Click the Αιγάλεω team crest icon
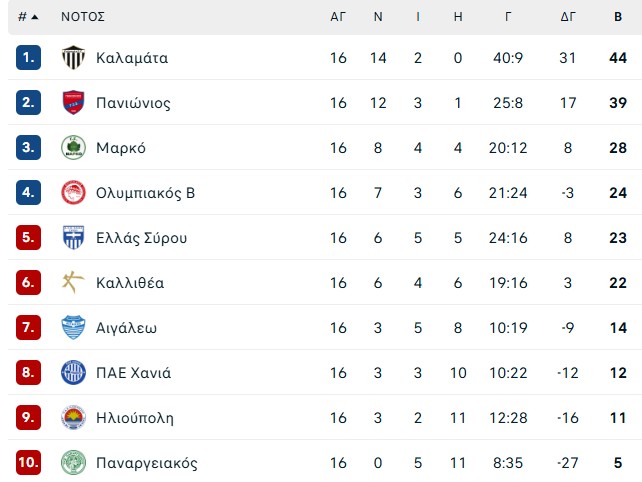The height and width of the screenshot is (482, 642). (x=73, y=328)
